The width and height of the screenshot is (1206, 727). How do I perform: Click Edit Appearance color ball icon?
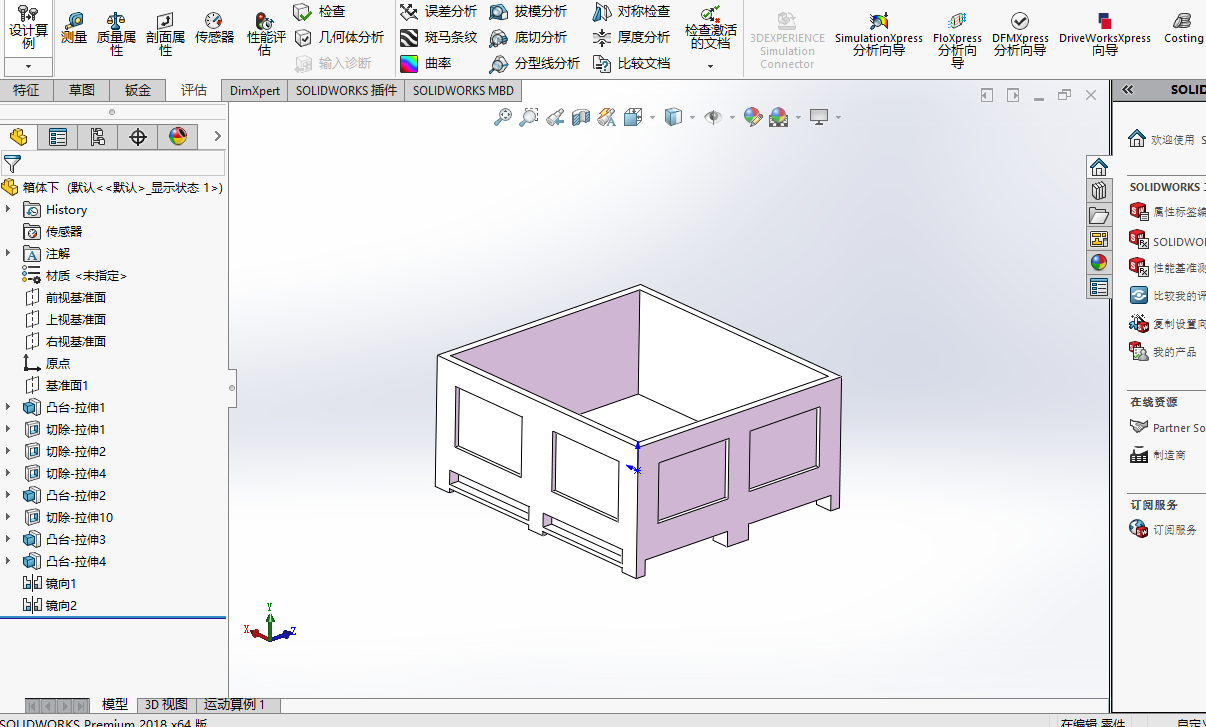[753, 117]
